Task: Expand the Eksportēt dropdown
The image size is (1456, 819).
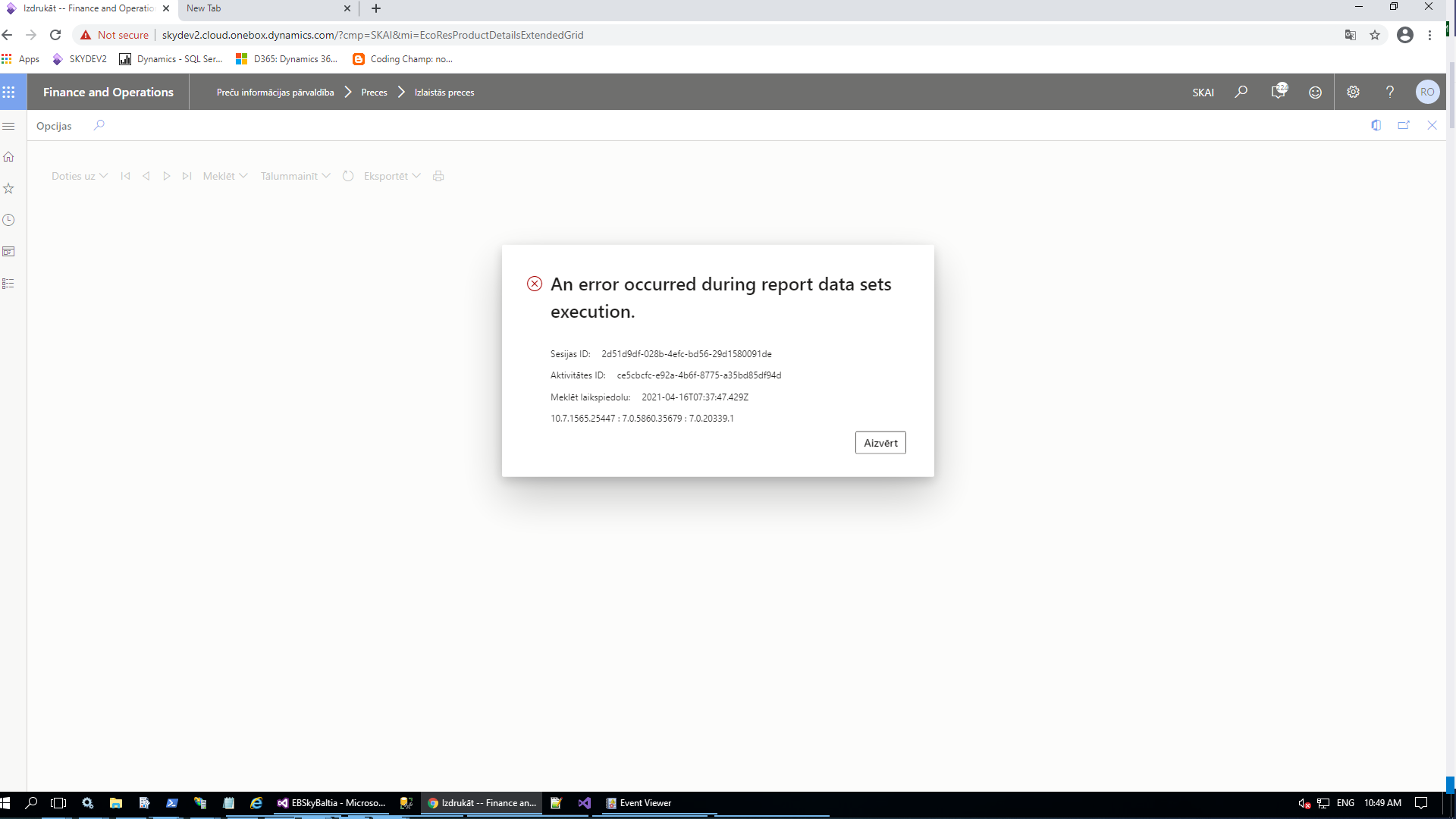Action: pyautogui.click(x=392, y=176)
